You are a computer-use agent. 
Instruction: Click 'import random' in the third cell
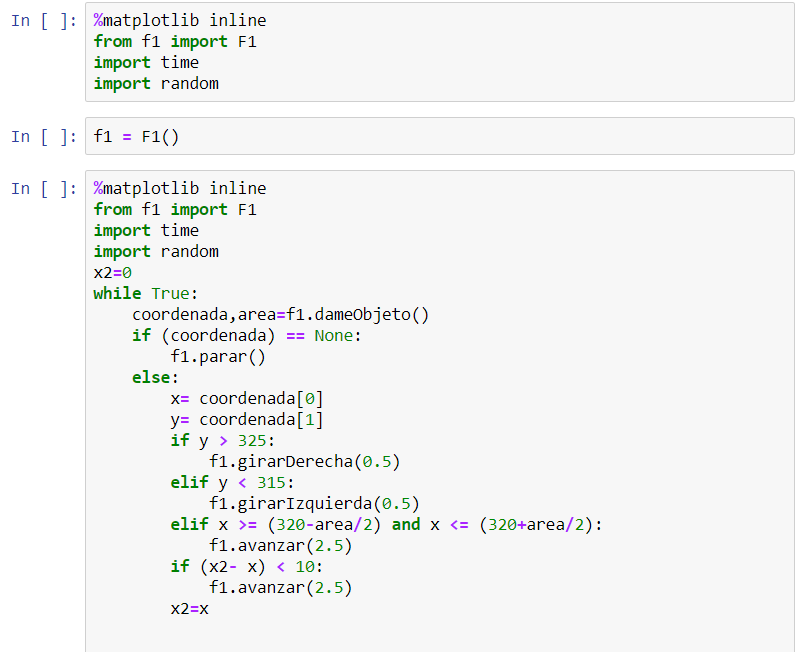click(156, 252)
